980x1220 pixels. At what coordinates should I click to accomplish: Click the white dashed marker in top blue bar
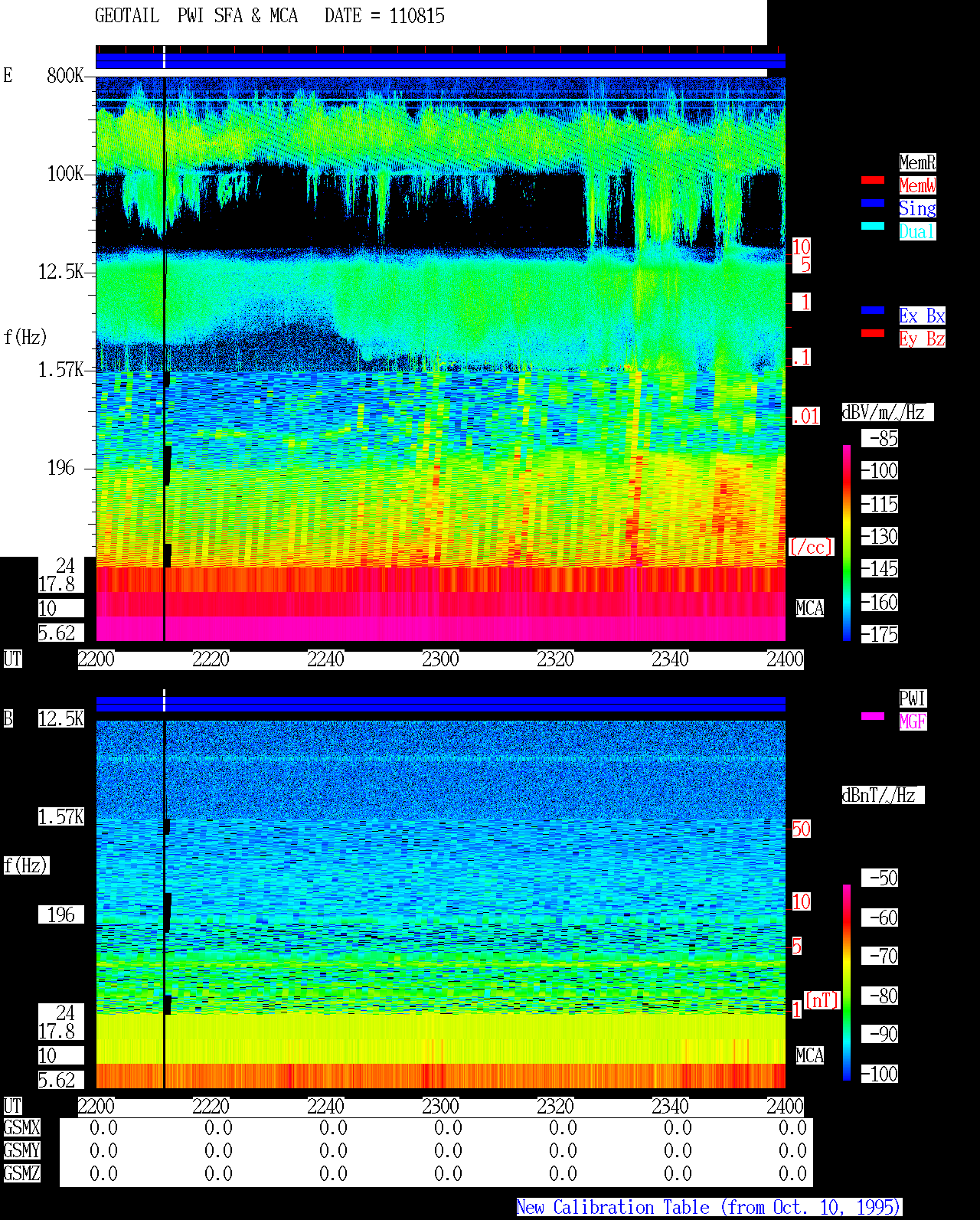pos(164,57)
